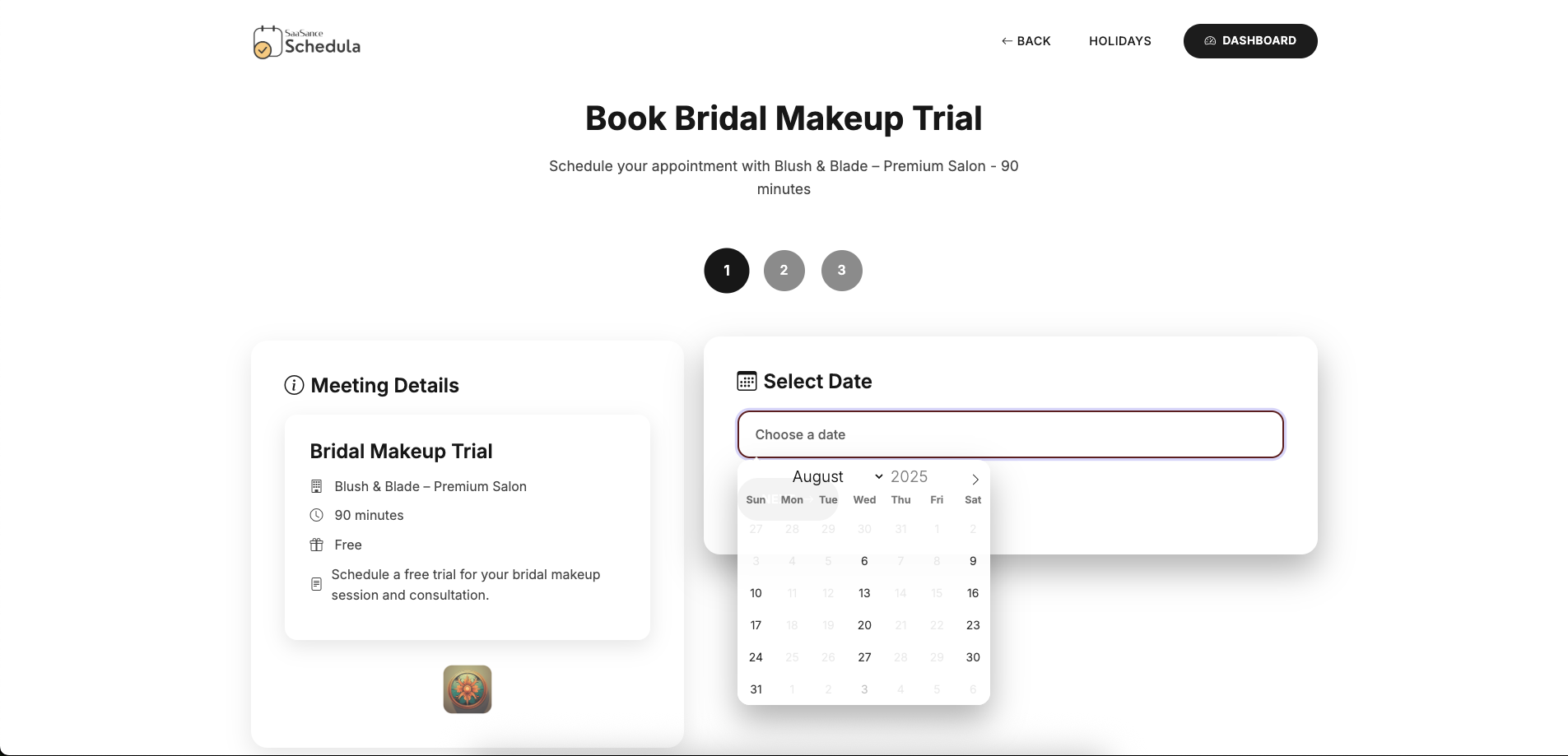The width and height of the screenshot is (1568, 756).
Task: Click the gift icon beside Free
Action: (x=317, y=545)
